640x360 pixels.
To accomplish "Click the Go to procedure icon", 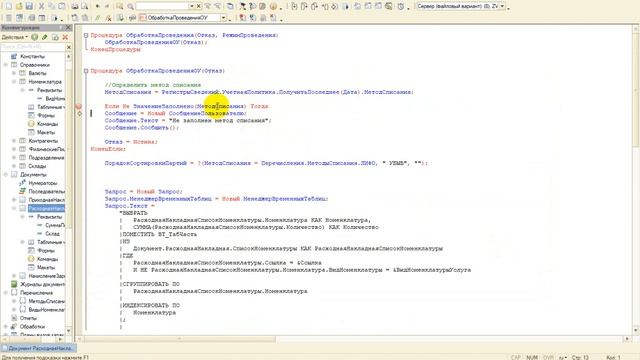I will (132, 18).
